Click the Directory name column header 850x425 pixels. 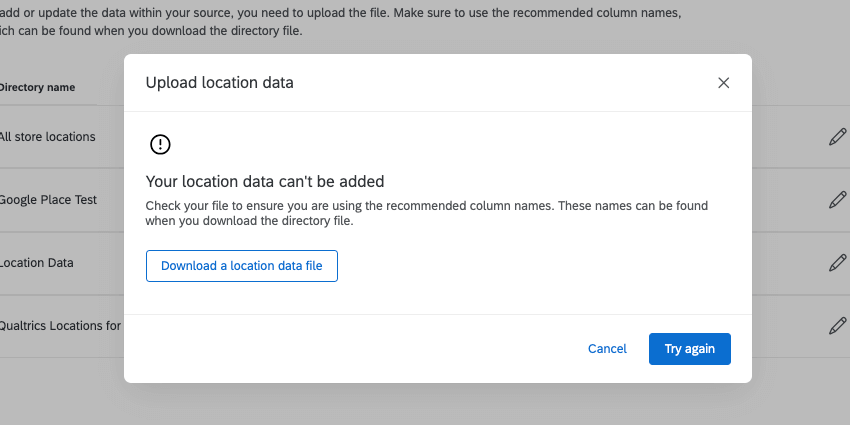click(x=37, y=87)
